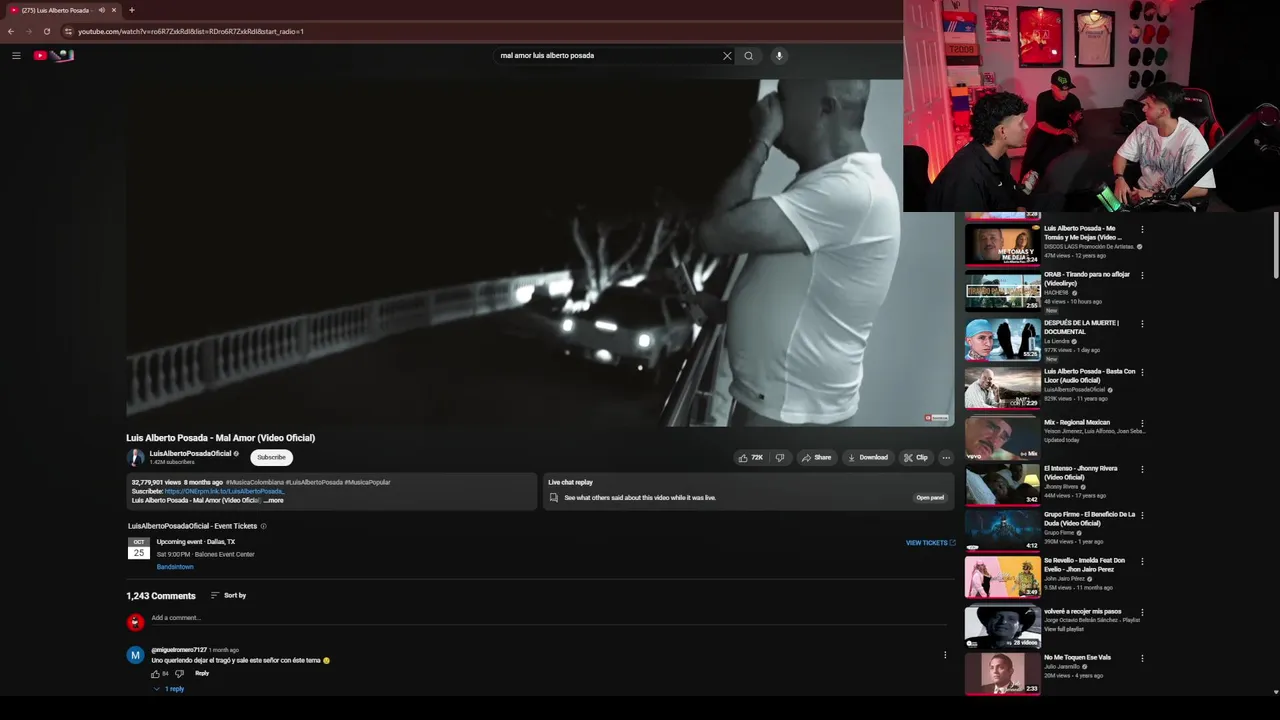The image size is (1280, 720).
Task: Like the comment by @miguelromero7127
Action: coord(155,674)
